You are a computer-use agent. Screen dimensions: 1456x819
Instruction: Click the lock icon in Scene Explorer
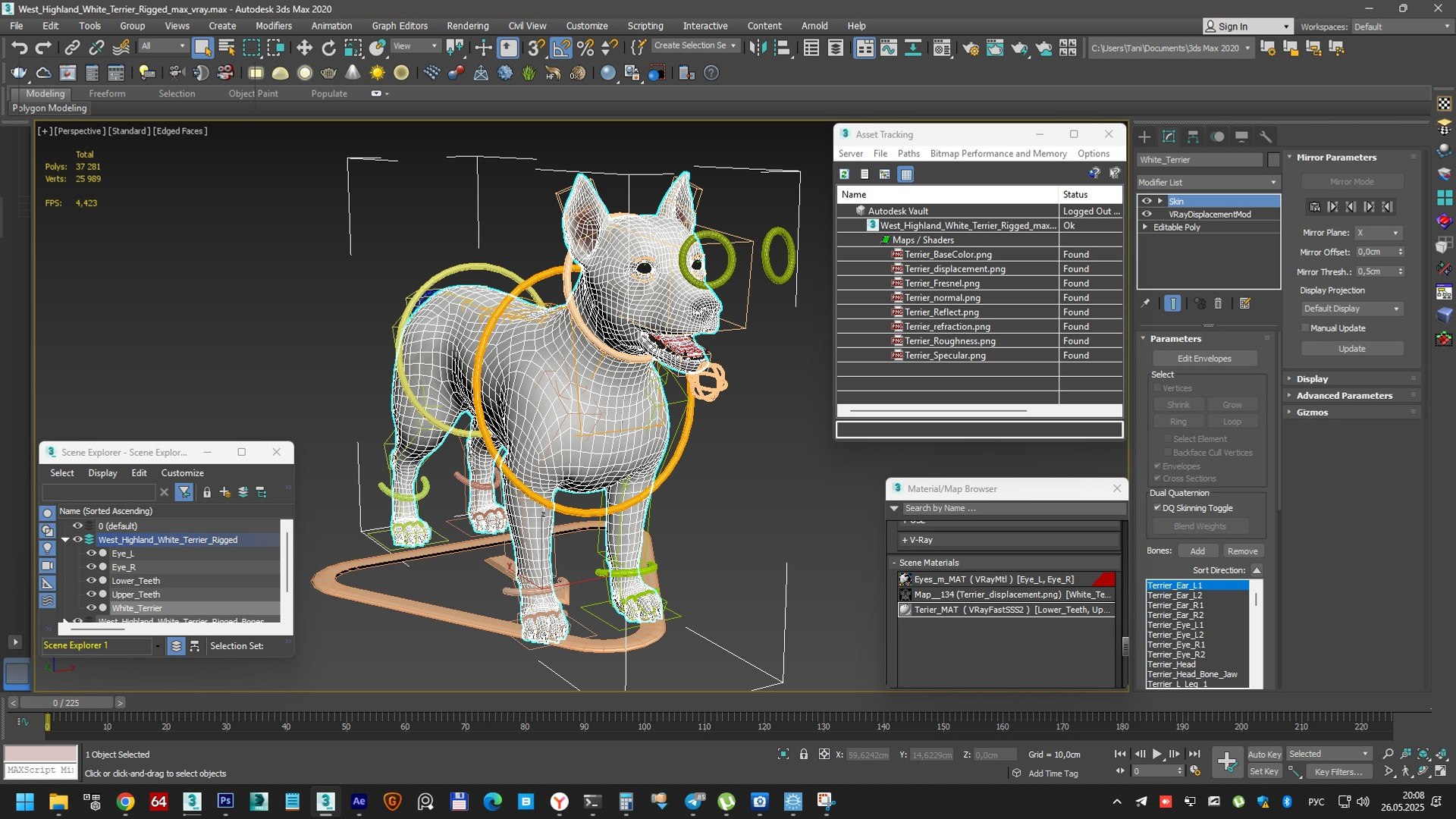(206, 492)
